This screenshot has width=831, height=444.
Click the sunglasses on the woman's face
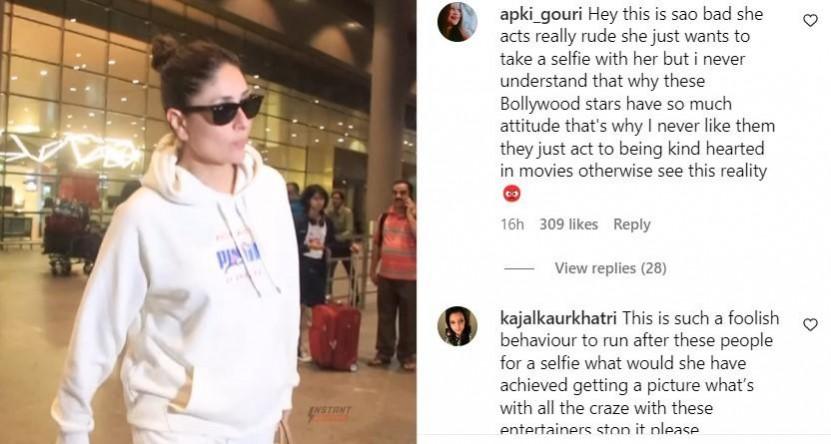coord(223,110)
